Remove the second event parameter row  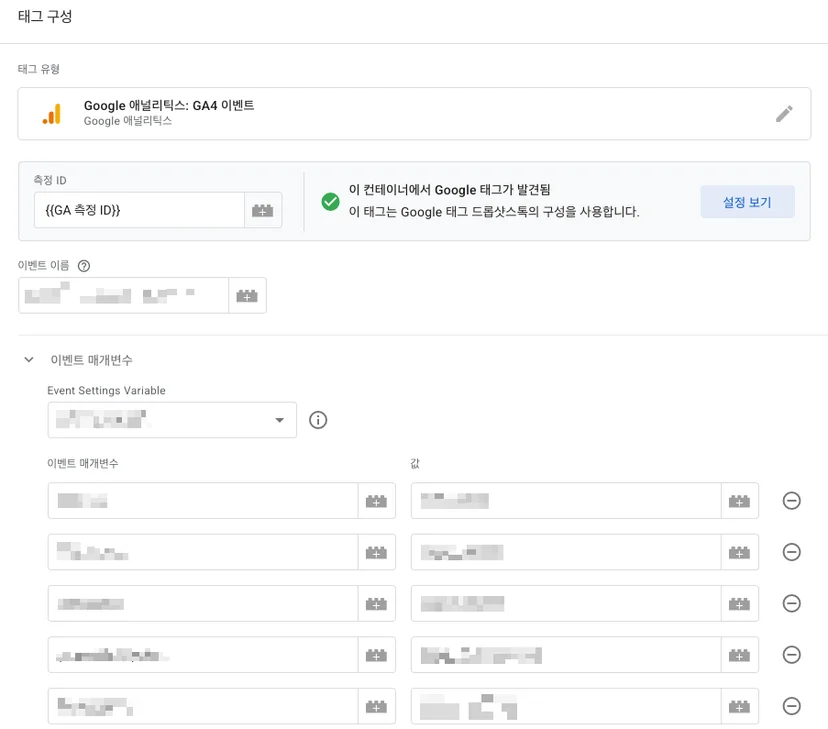coord(791,552)
